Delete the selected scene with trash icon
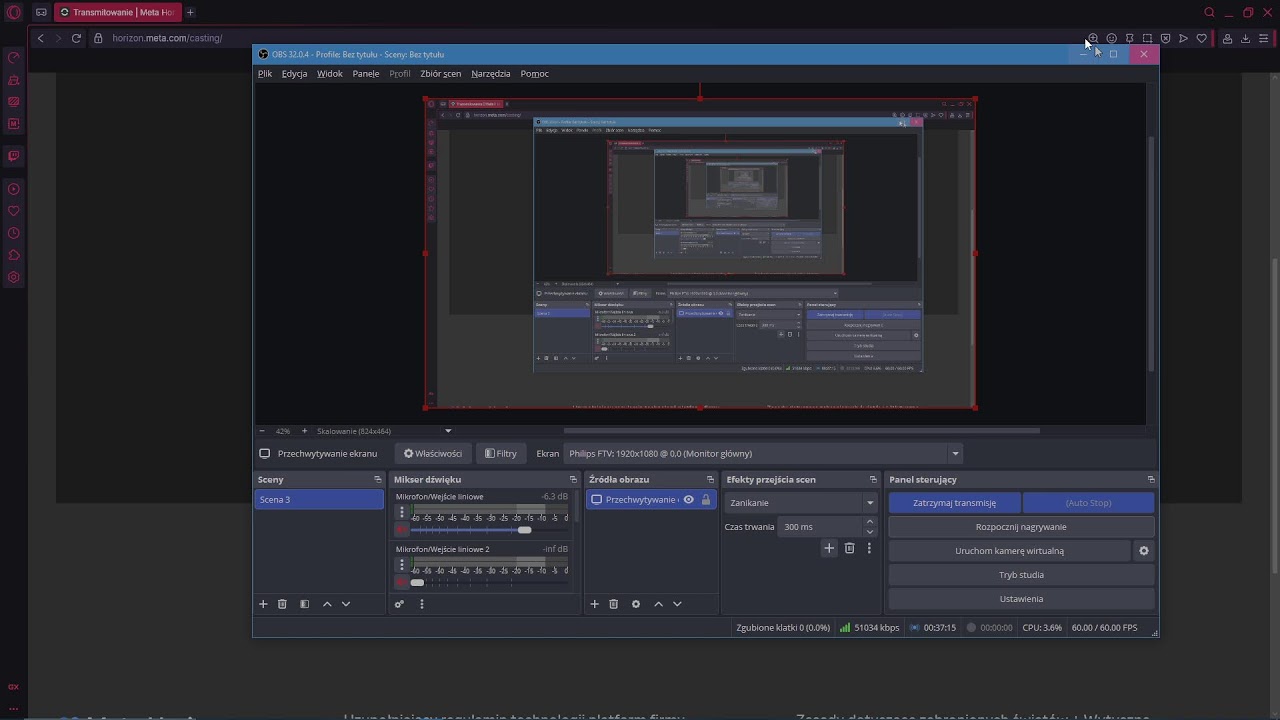Image resolution: width=1280 pixels, height=720 pixels. [x=282, y=604]
